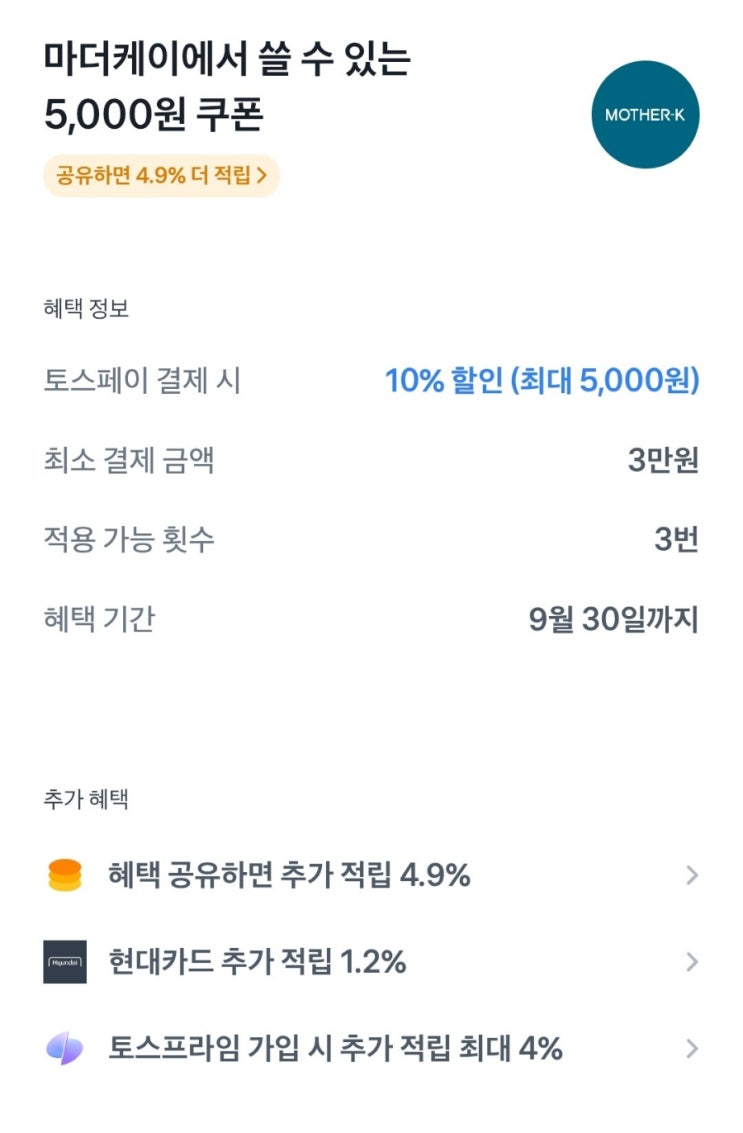Click the '토스페이 결제 시' label
This screenshot has height=1133, width=743.
(142, 381)
